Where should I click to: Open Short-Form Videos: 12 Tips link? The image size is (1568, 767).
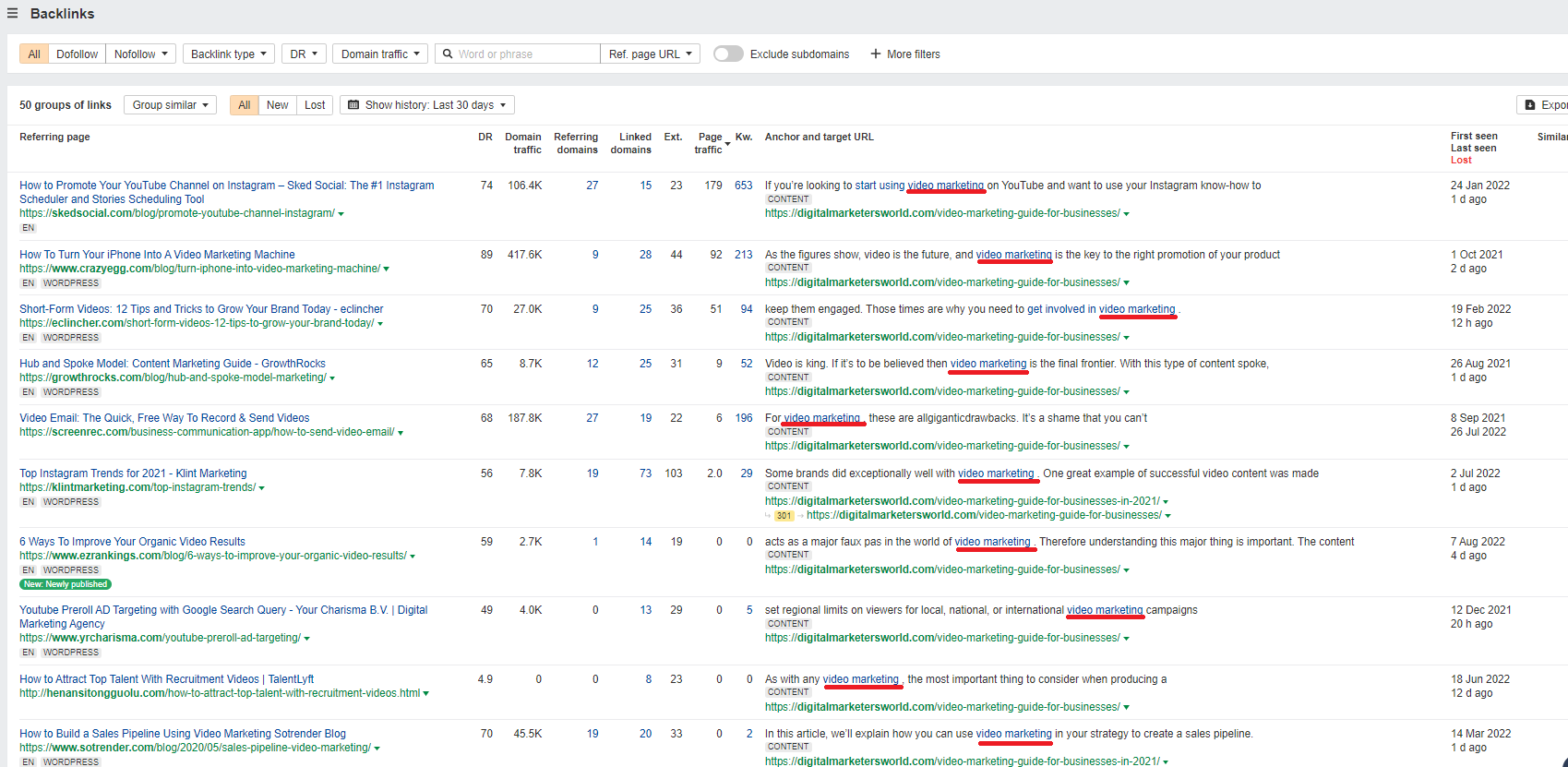[x=201, y=309]
